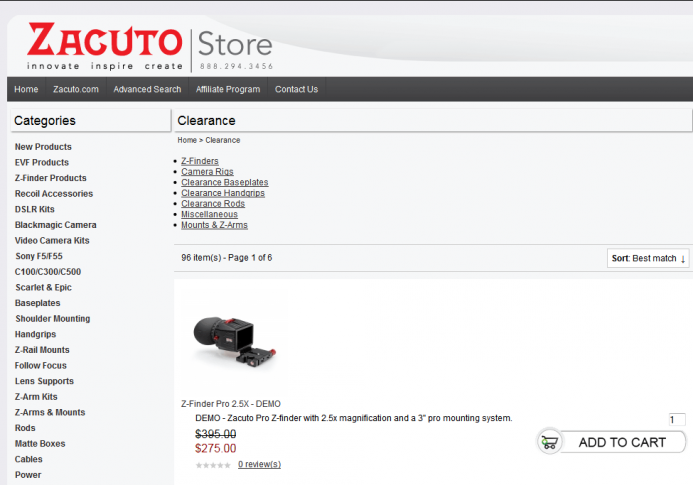This screenshot has height=485, width=693.
Task: Open the Camera Rigs subcategory link
Action: click(207, 172)
